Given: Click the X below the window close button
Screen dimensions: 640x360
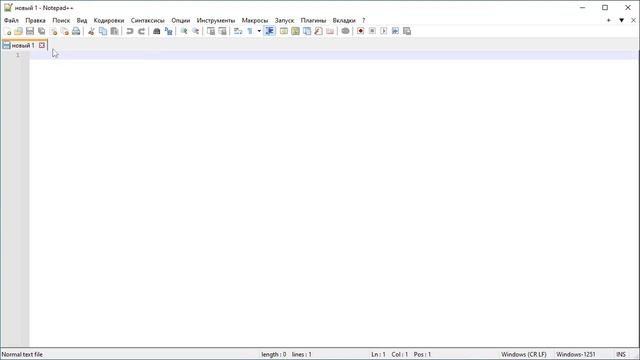Looking at the screenshot, I should [633, 20].
